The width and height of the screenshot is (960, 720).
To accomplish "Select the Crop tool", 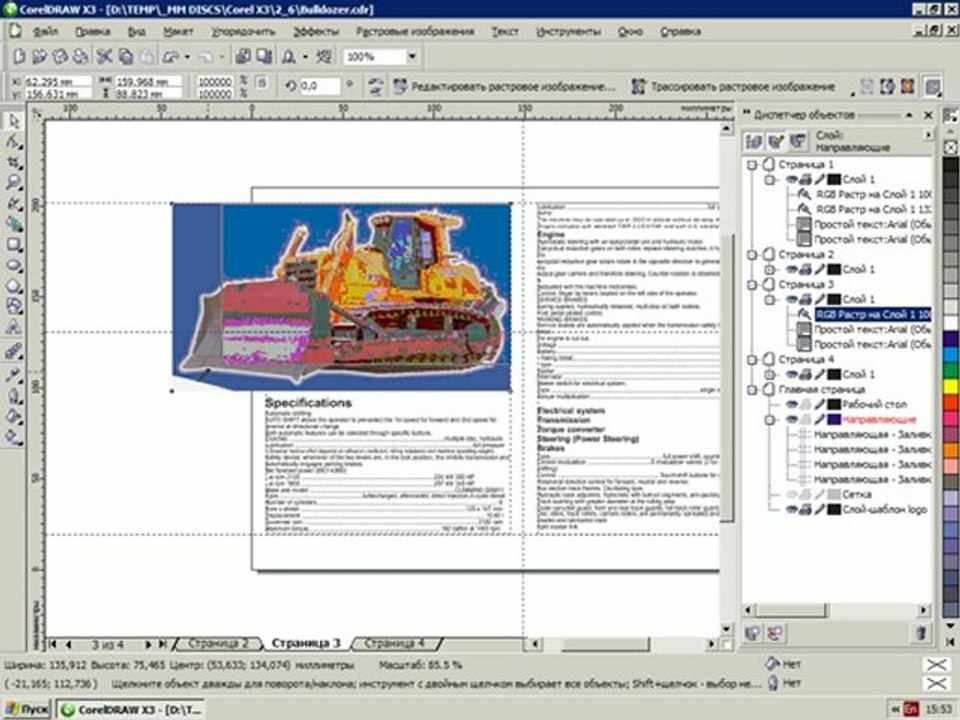I will 13,162.
